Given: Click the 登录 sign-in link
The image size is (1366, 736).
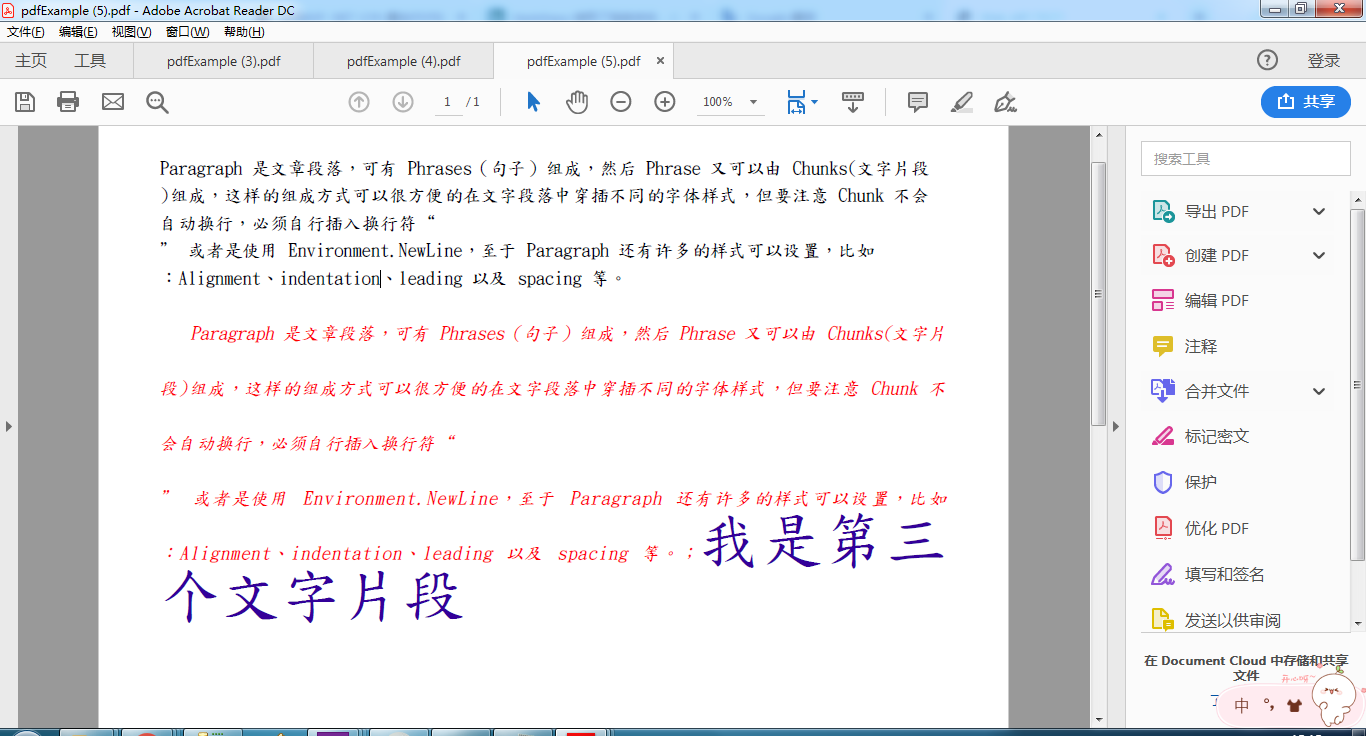Looking at the screenshot, I should 1323,60.
